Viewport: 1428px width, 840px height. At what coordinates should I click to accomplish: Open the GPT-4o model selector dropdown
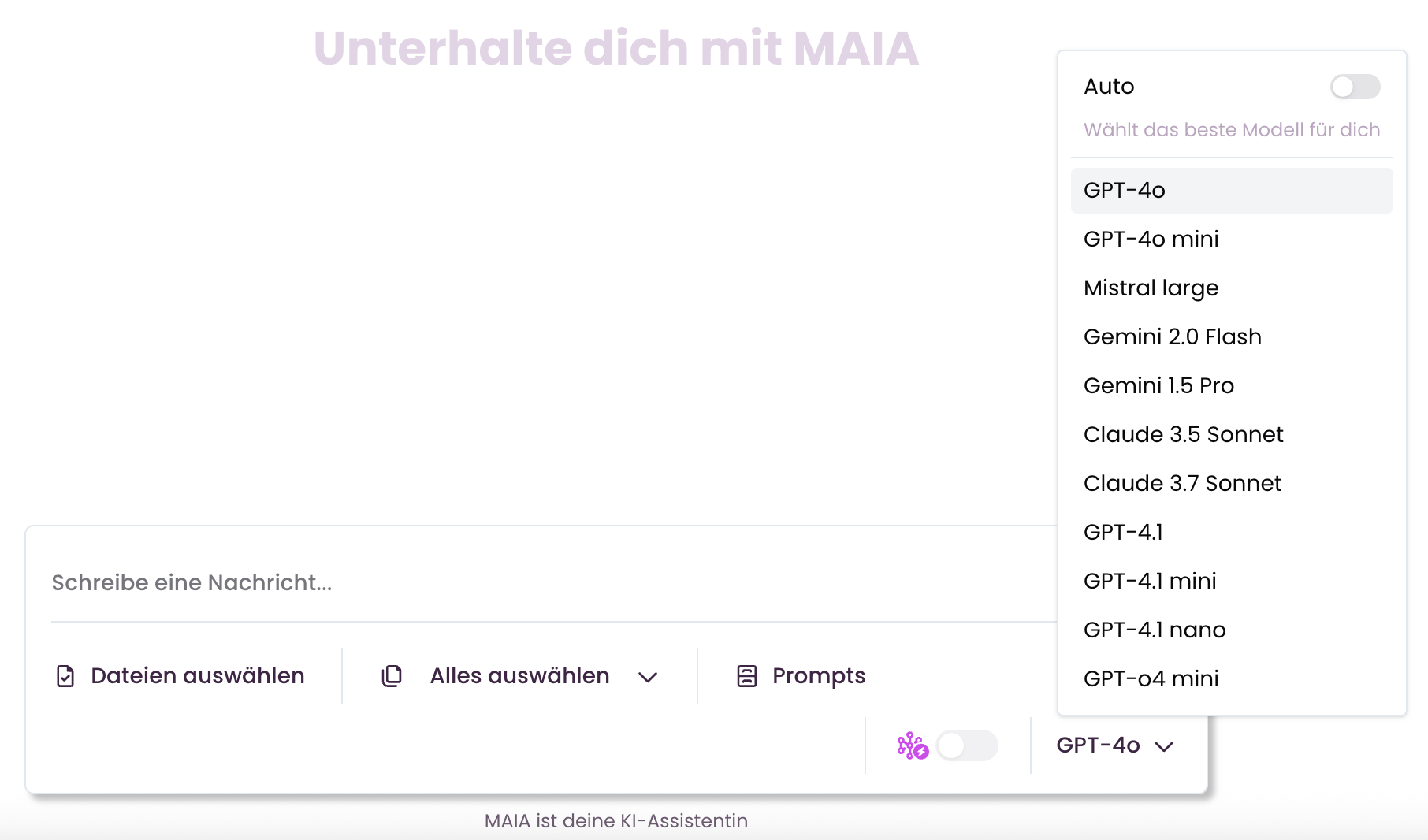[1115, 745]
